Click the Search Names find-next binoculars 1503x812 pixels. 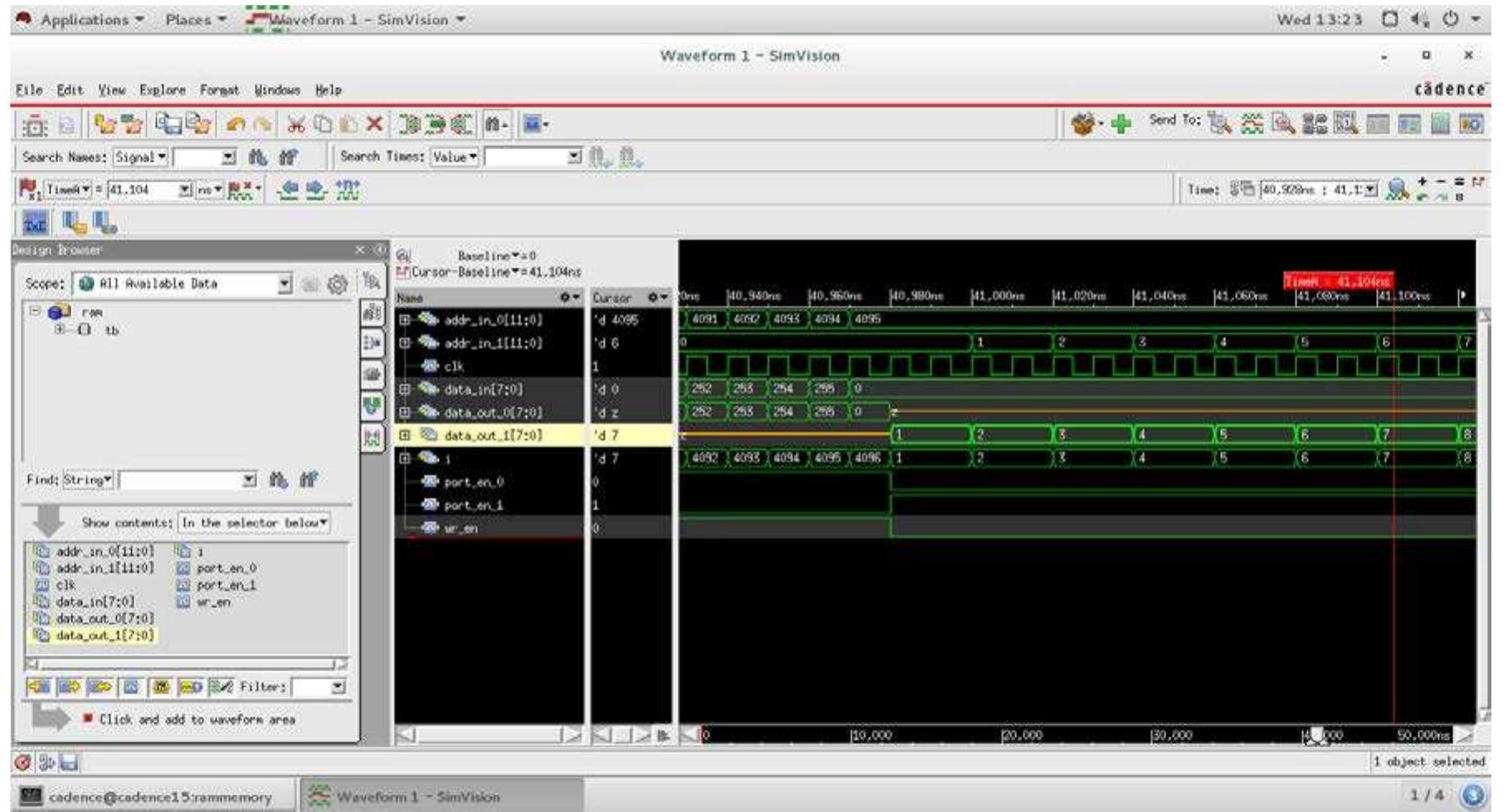257,157
